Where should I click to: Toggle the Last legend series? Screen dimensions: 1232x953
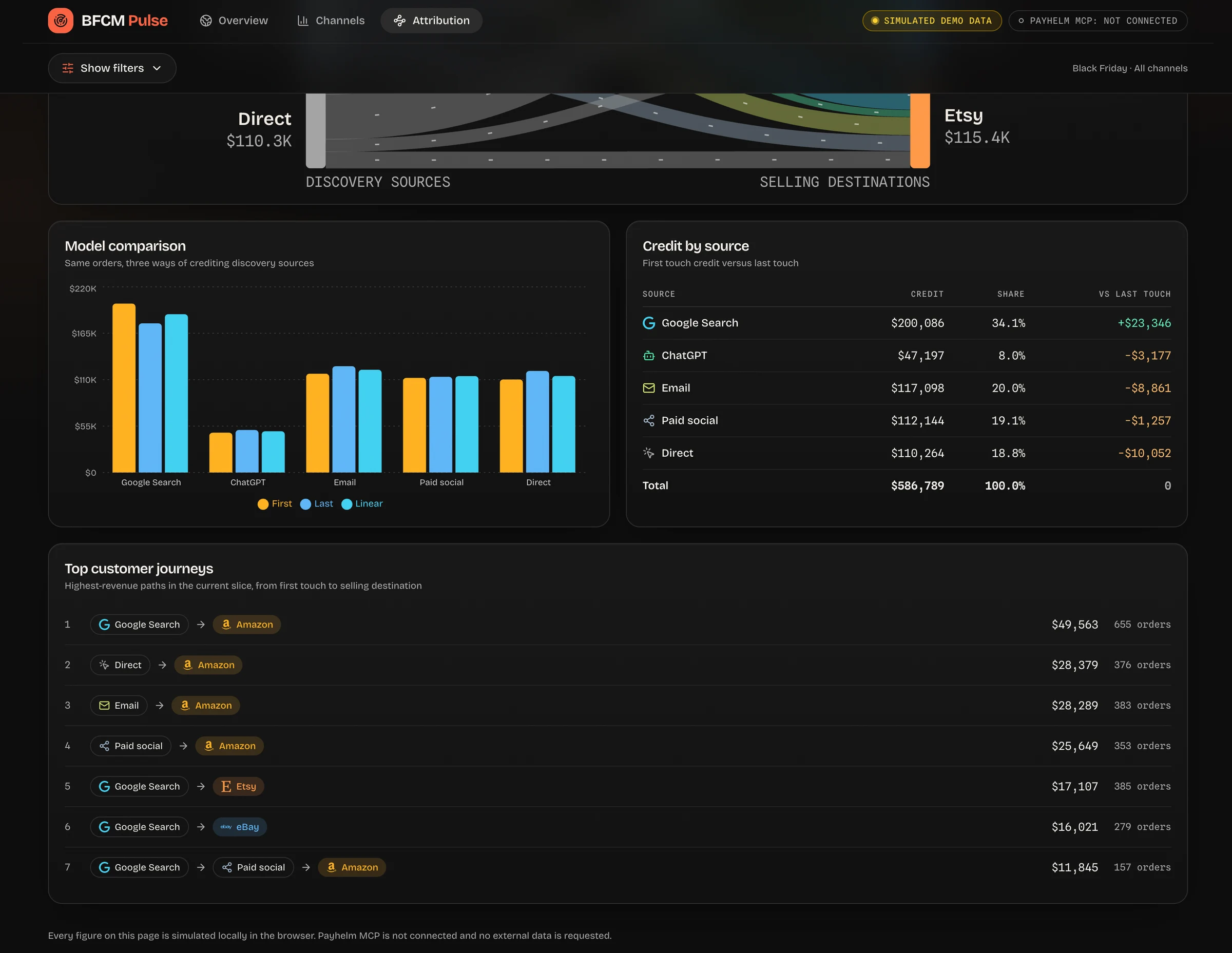click(x=316, y=503)
